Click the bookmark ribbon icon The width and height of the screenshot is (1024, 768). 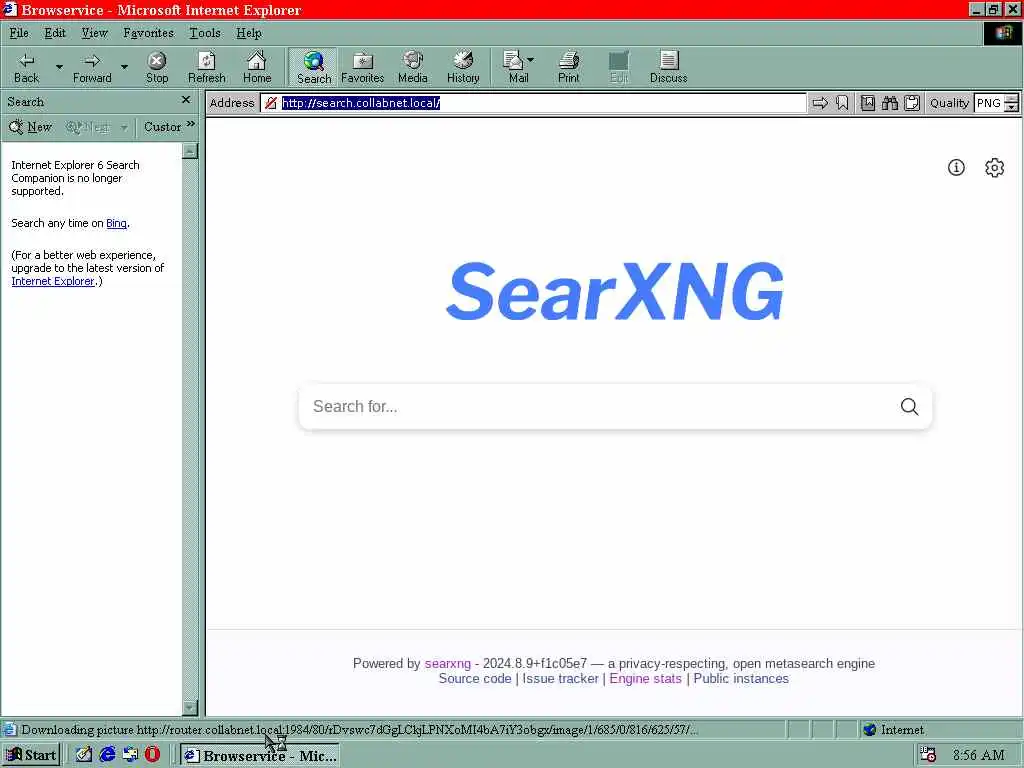842,103
